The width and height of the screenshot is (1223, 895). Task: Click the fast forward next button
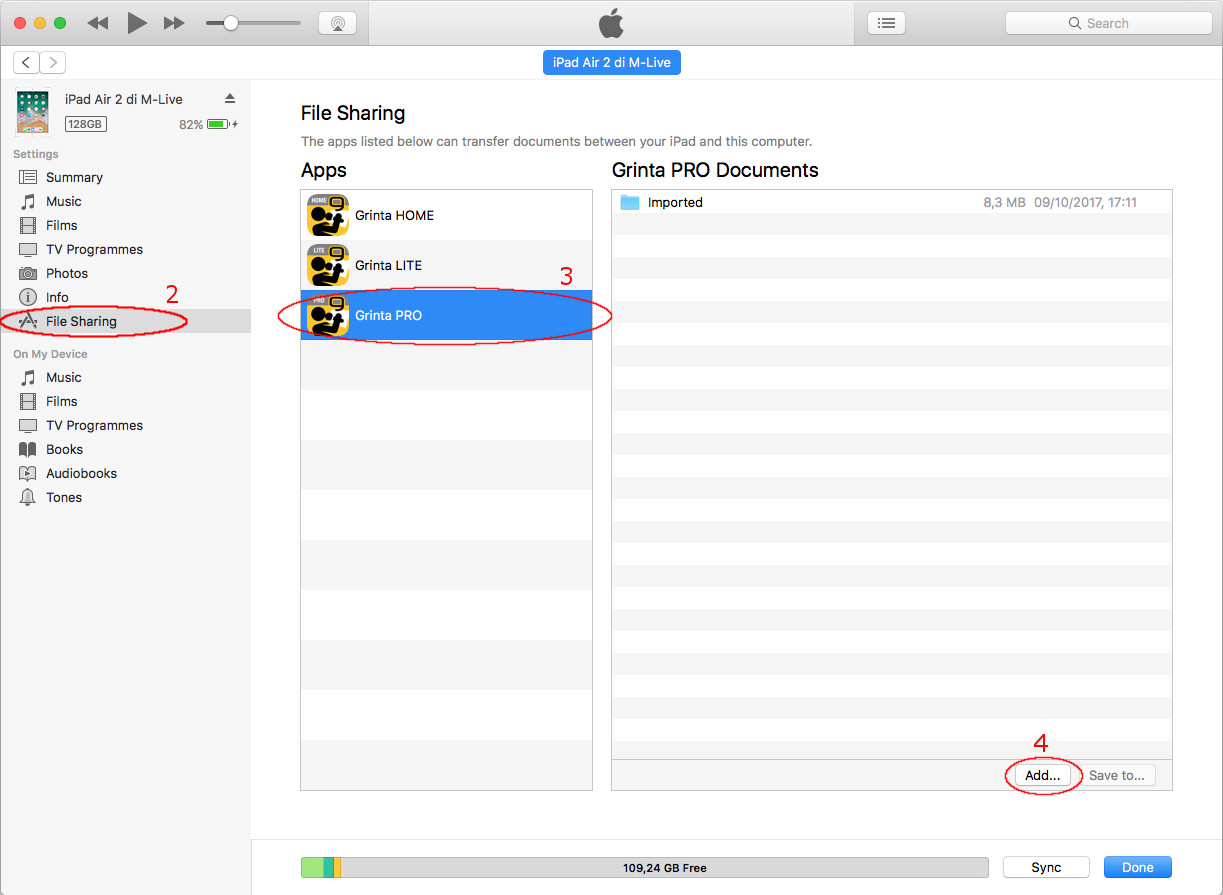pos(174,23)
